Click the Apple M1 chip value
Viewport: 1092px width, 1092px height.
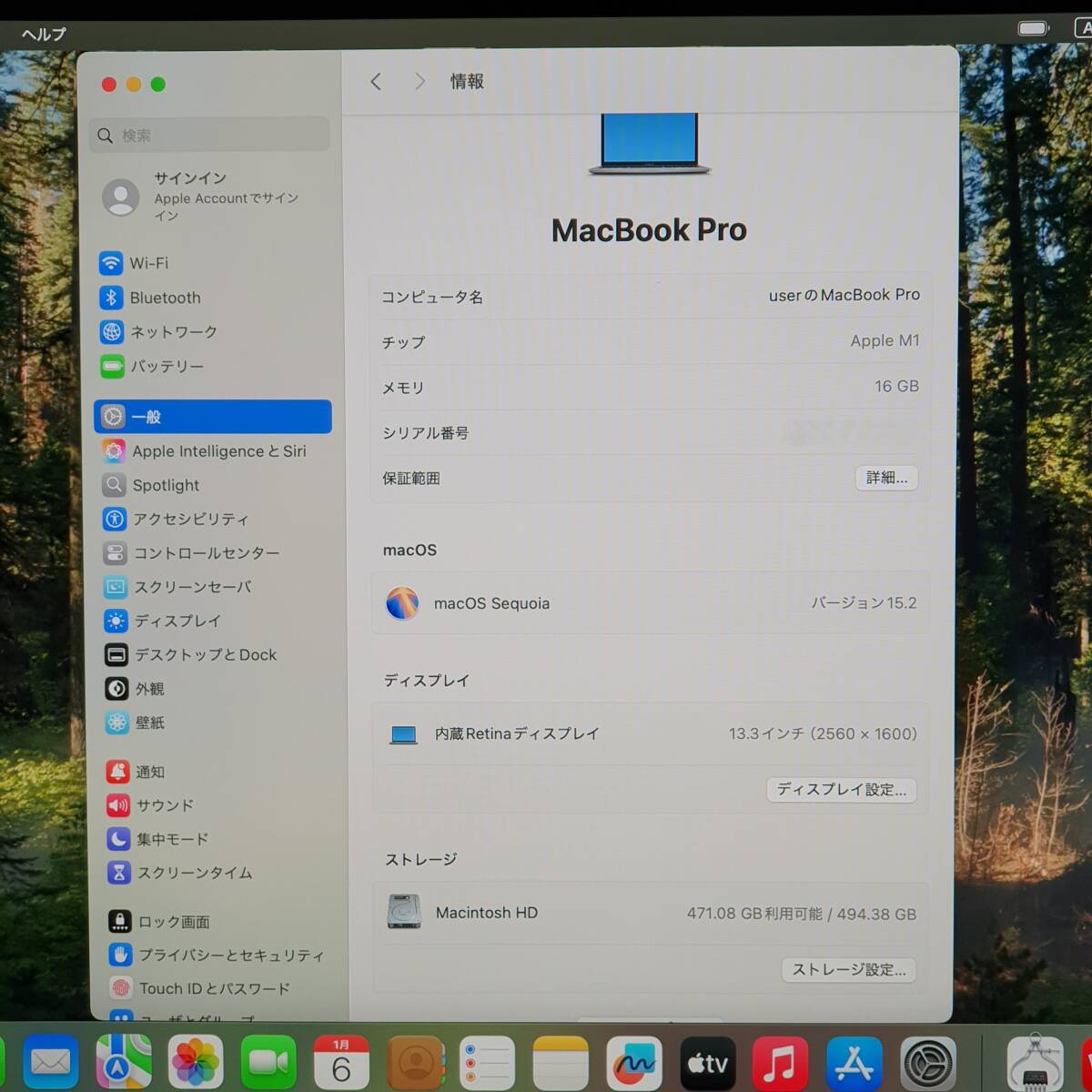coord(885,341)
